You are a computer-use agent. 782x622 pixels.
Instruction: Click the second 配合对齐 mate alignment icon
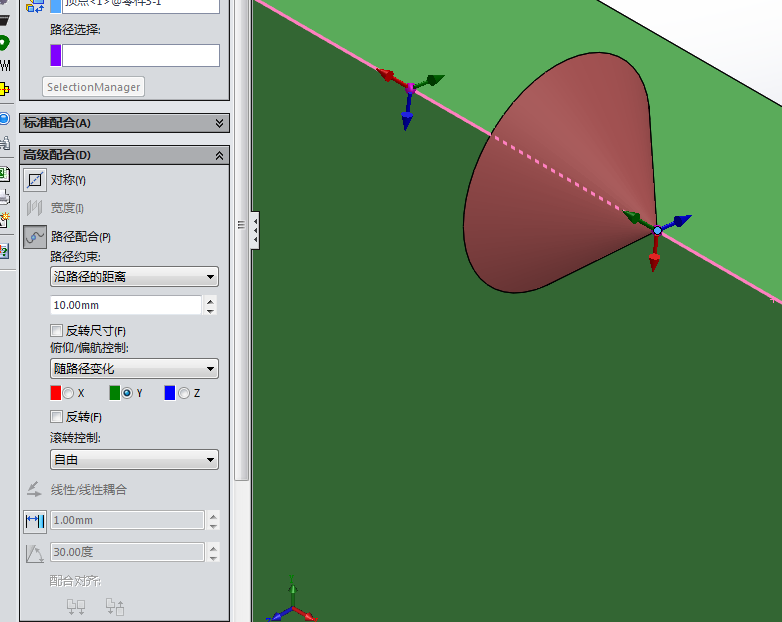[x=115, y=607]
